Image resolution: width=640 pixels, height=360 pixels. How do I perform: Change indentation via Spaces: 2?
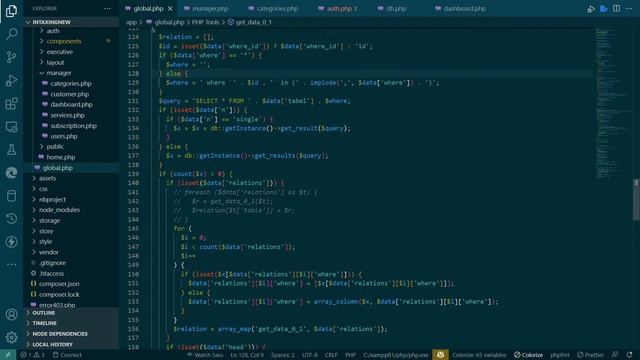pyautogui.click(x=283, y=355)
